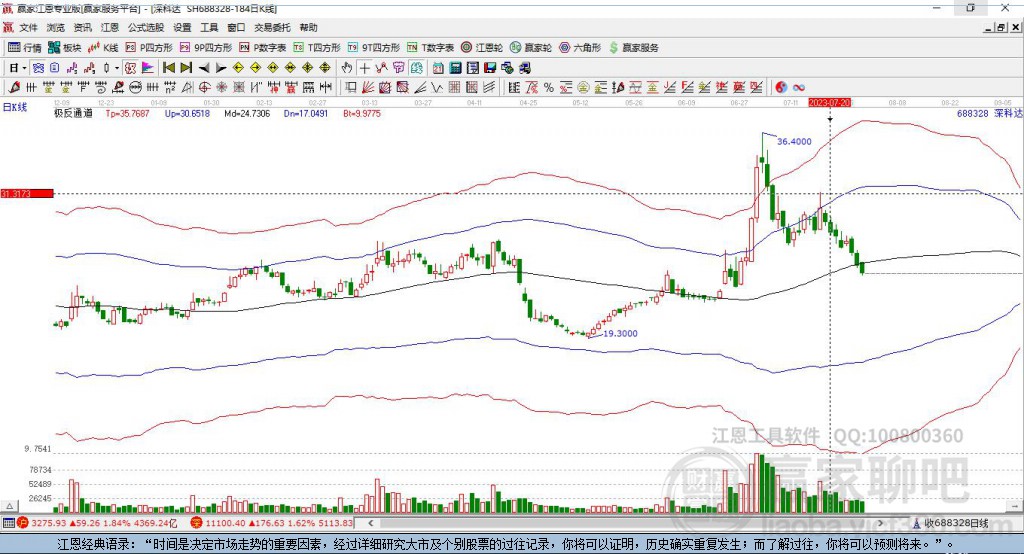Open the 资讯 menu

point(82,27)
